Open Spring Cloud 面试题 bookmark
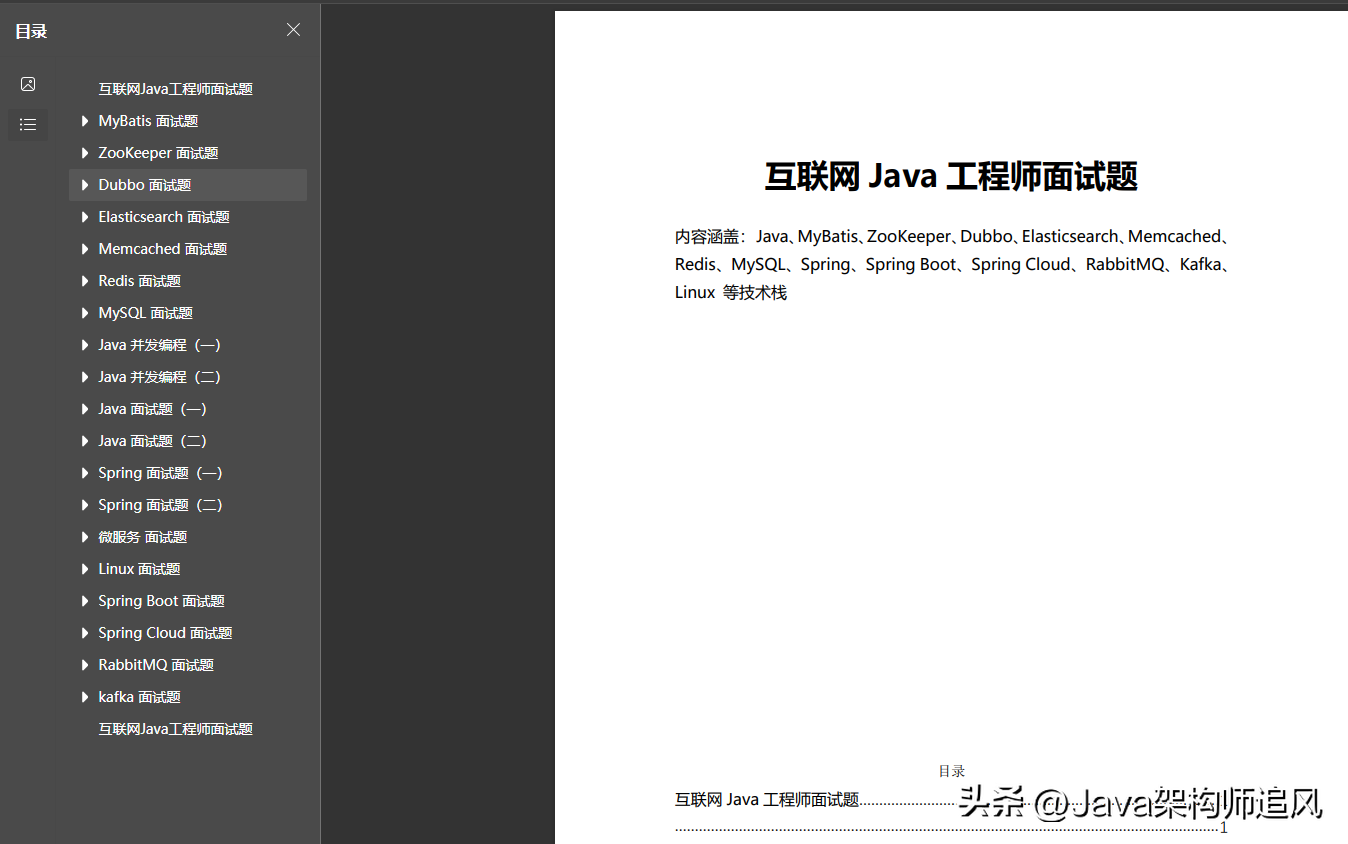The width and height of the screenshot is (1348, 844). (165, 633)
